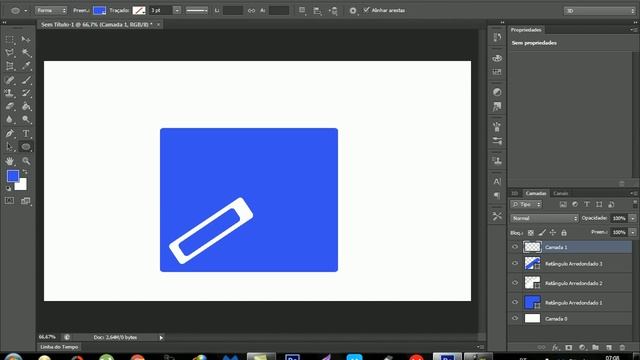Select the Path Selection tool

pos(10,147)
